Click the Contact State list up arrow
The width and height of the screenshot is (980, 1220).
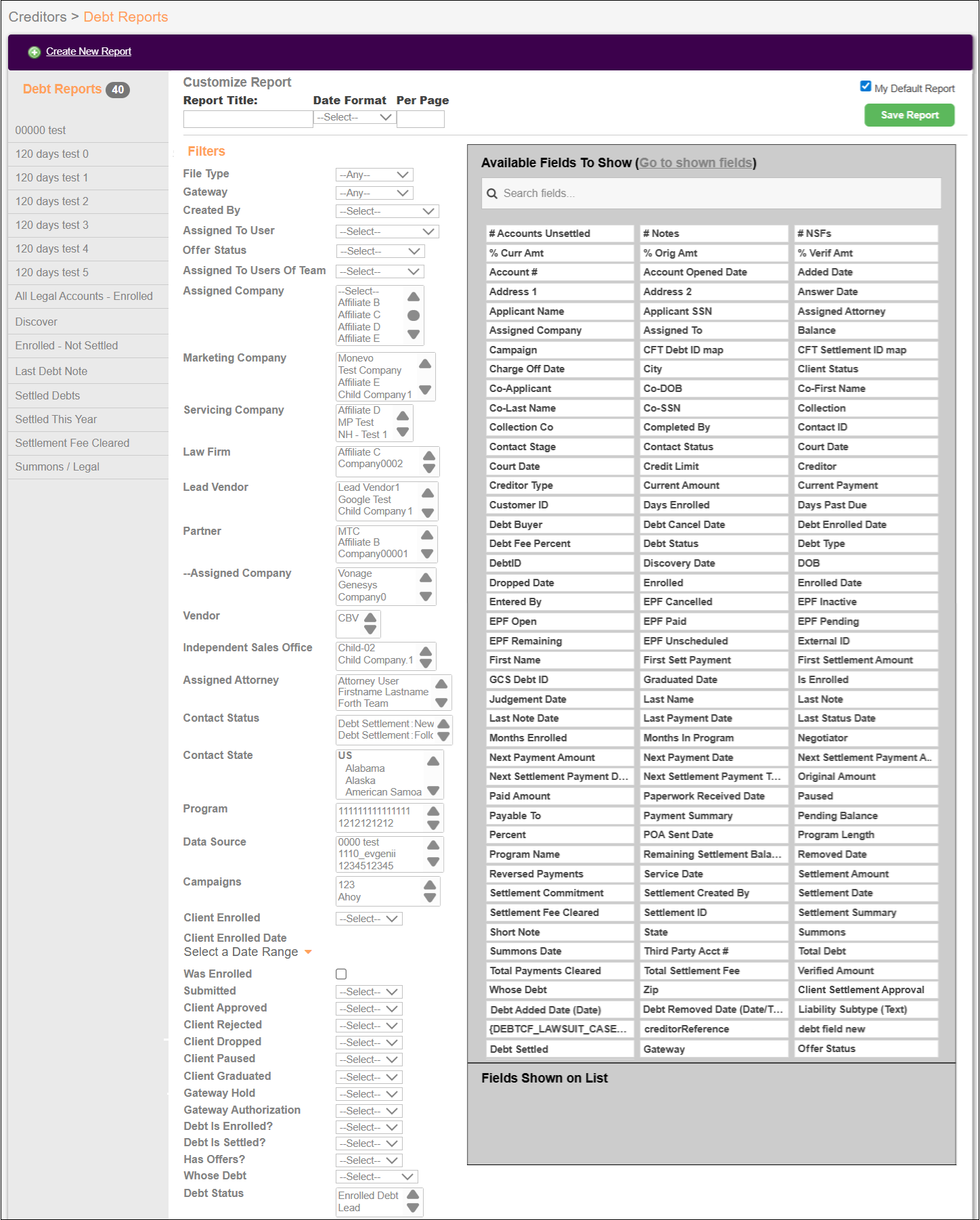(x=433, y=762)
